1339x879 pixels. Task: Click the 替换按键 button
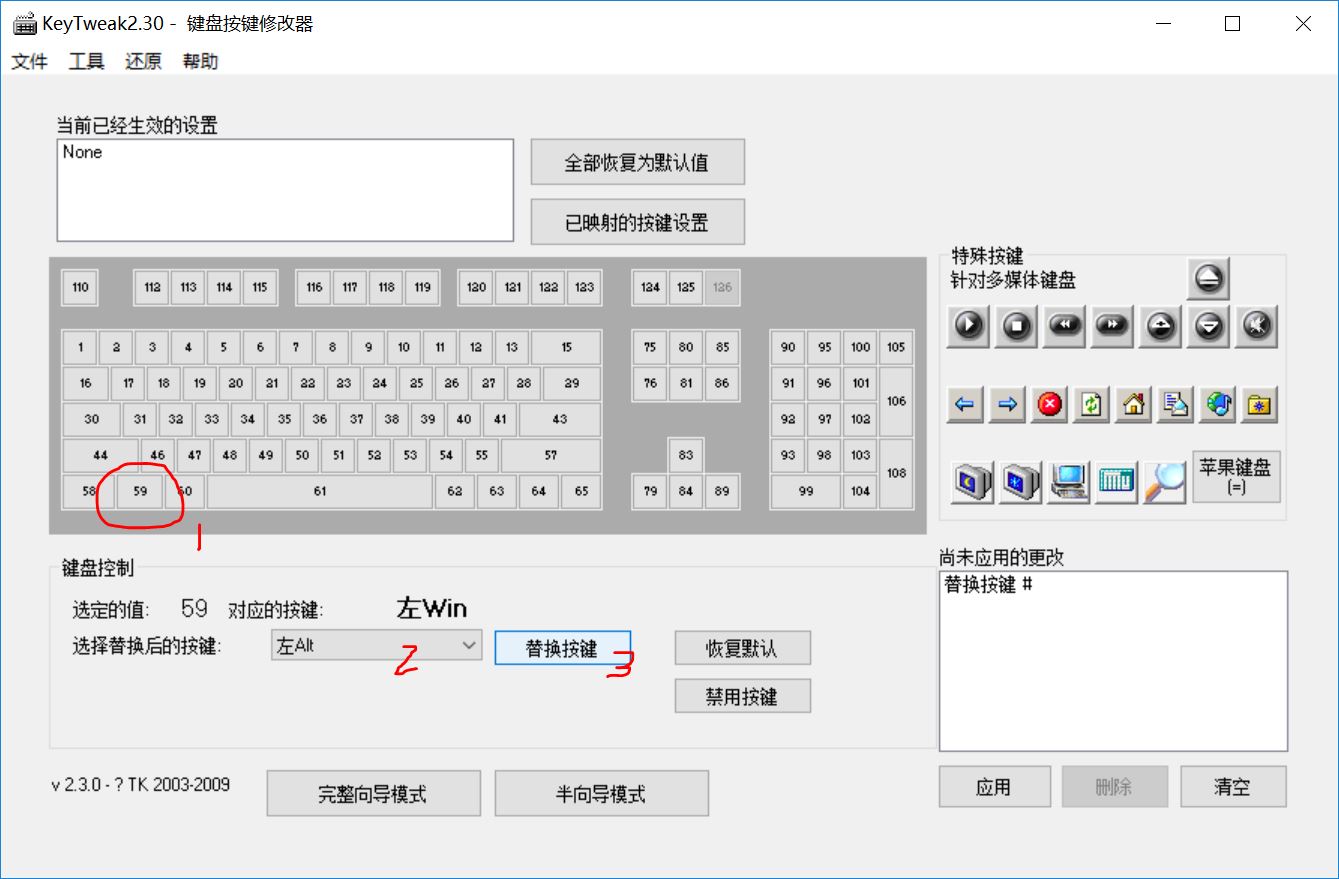pos(562,647)
